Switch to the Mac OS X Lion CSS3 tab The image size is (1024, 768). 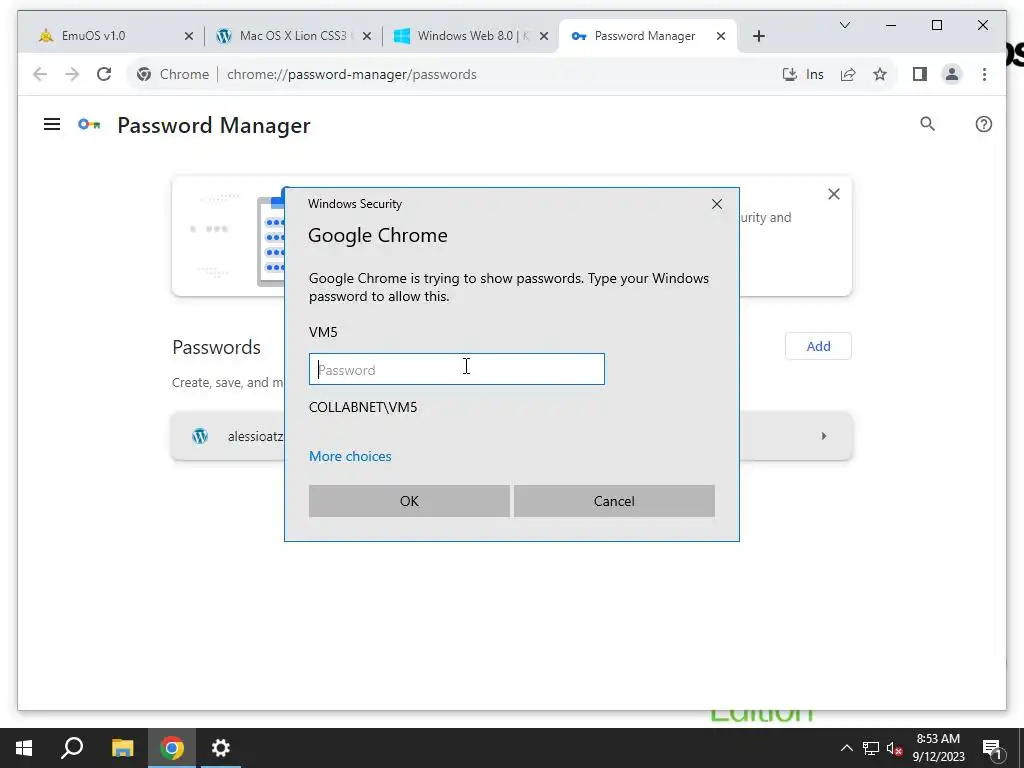[x=292, y=36]
